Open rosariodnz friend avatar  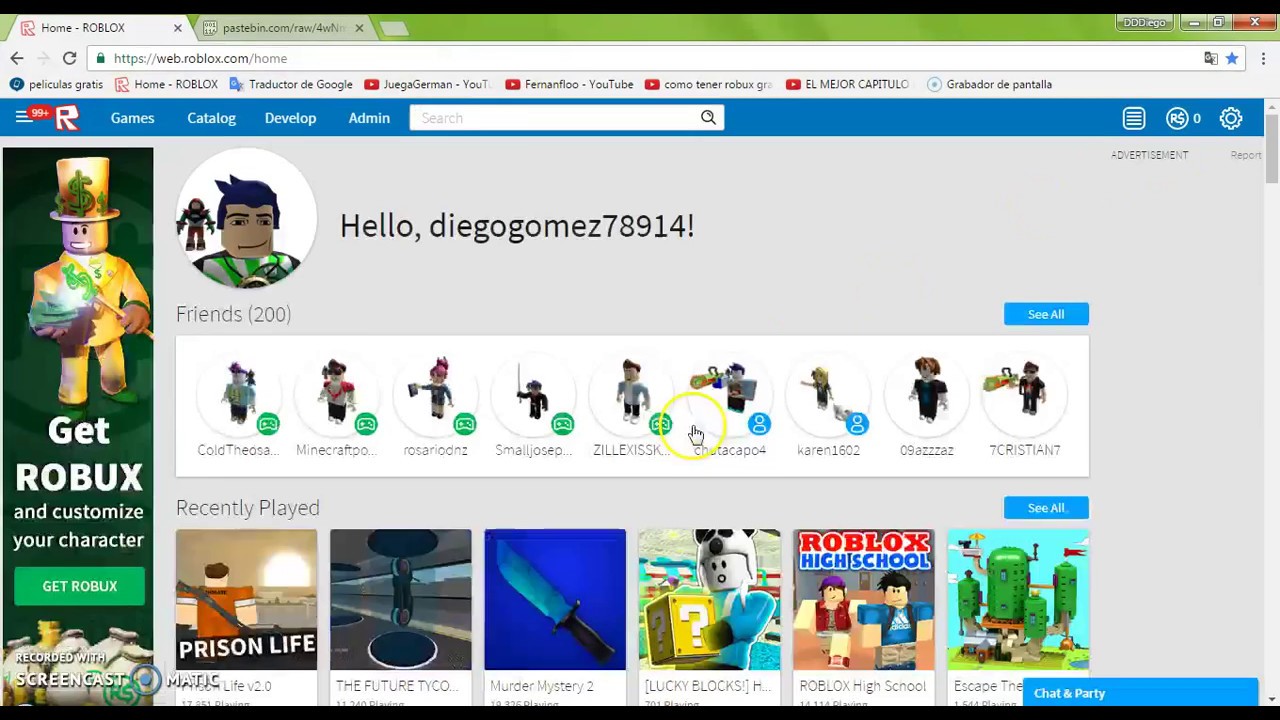[435, 394]
